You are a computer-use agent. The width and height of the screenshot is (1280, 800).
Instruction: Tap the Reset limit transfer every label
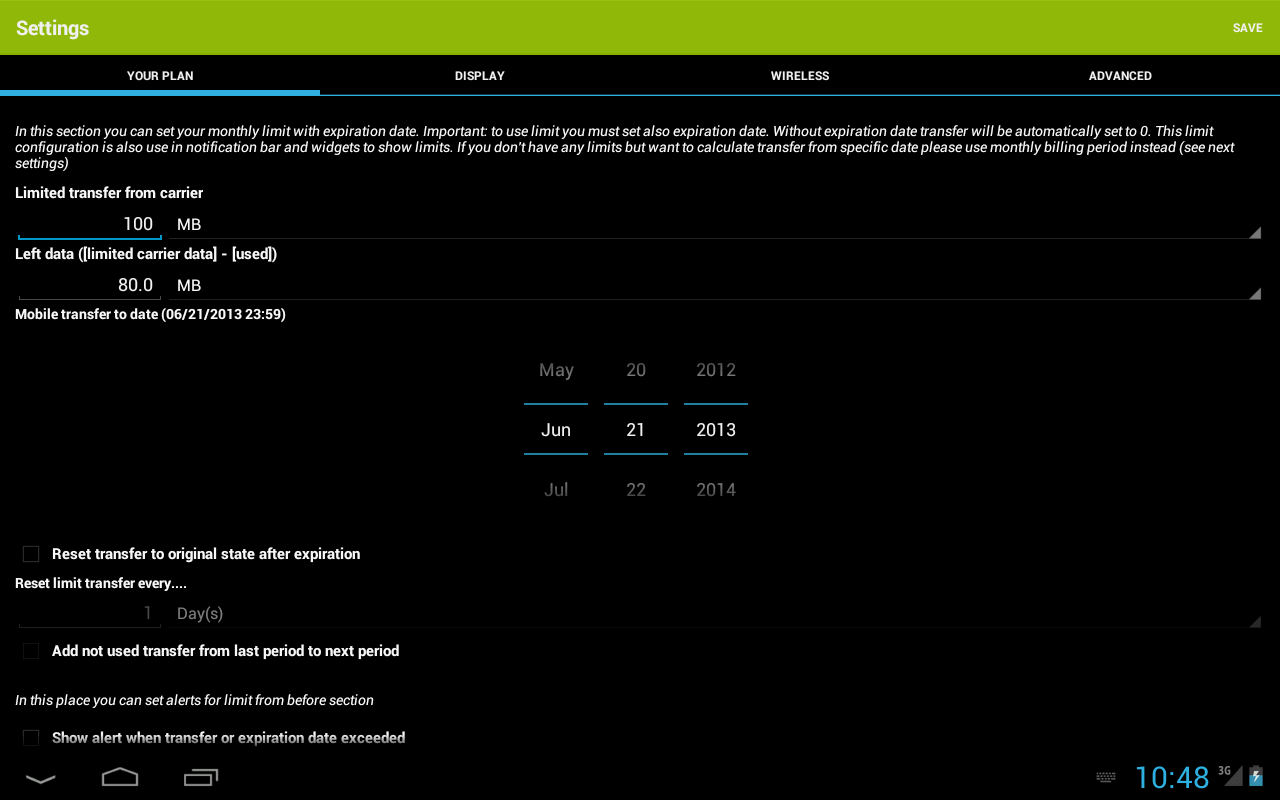pyautogui.click(x=101, y=583)
